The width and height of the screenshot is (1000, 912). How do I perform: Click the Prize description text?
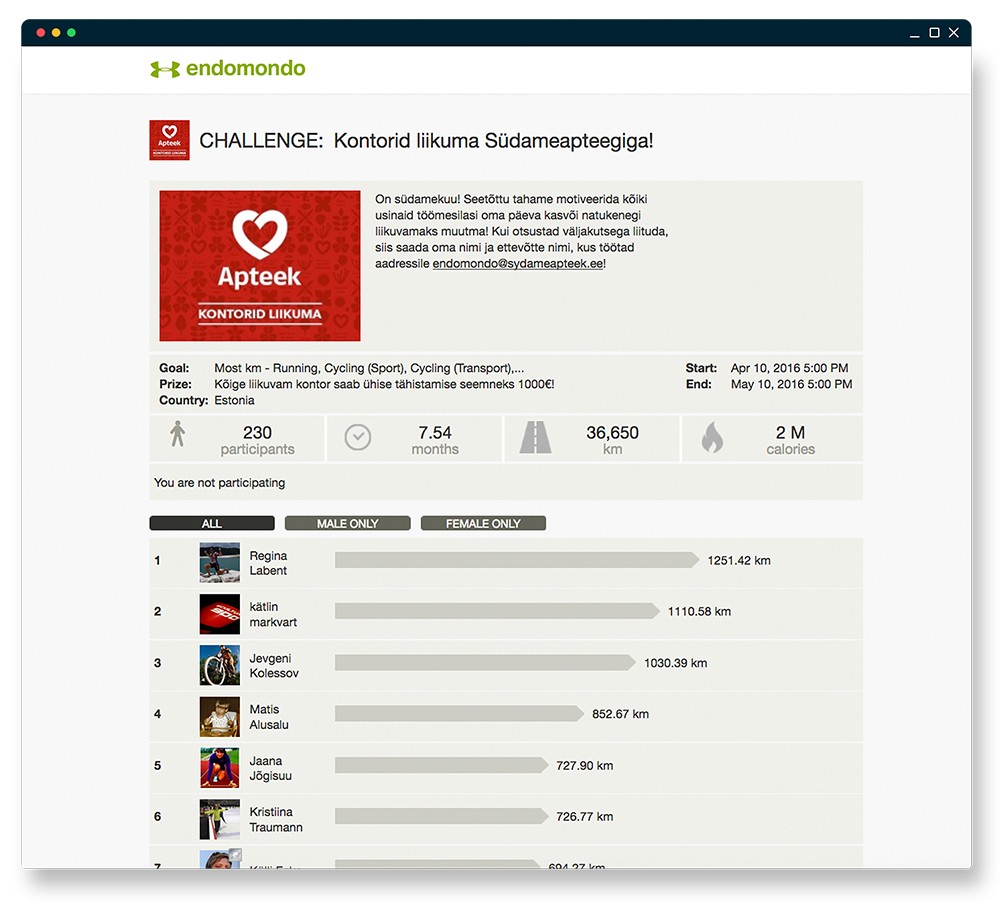[x=384, y=384]
